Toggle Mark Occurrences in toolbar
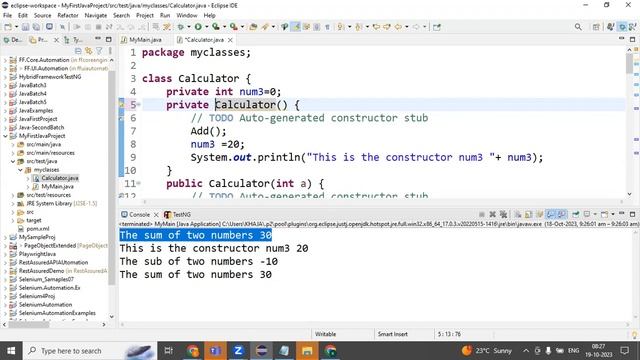The image size is (640, 360). [296, 27]
